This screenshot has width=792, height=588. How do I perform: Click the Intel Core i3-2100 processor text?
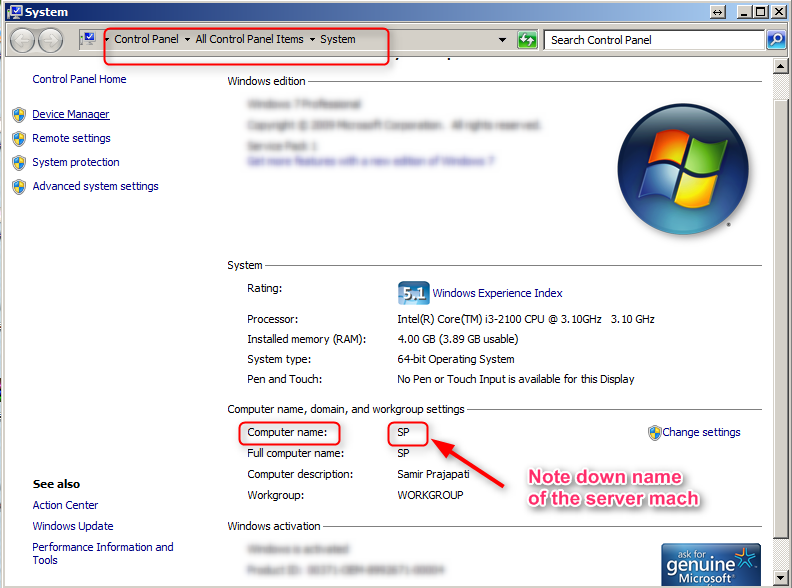525,319
